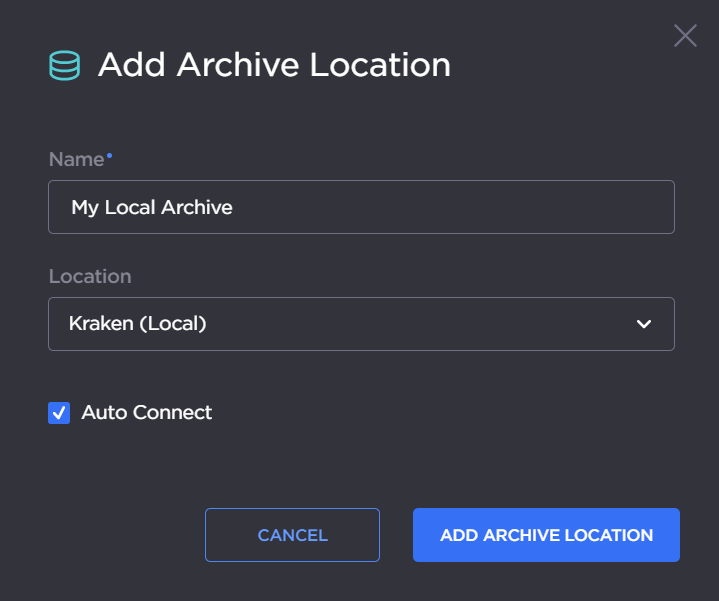Image resolution: width=719 pixels, height=601 pixels.
Task: Click the blue required asterisk beside Name
Action: [x=109, y=156]
